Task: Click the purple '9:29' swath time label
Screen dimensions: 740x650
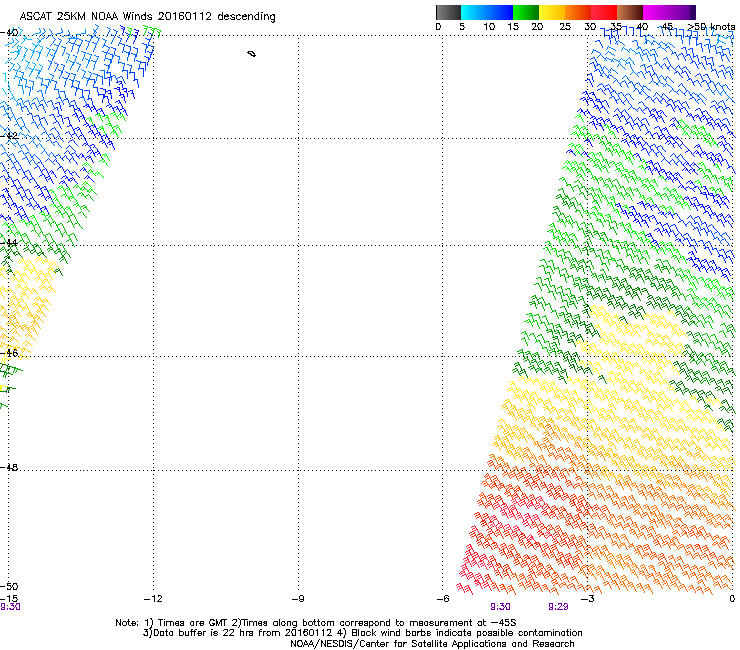Action: pyautogui.click(x=558, y=607)
